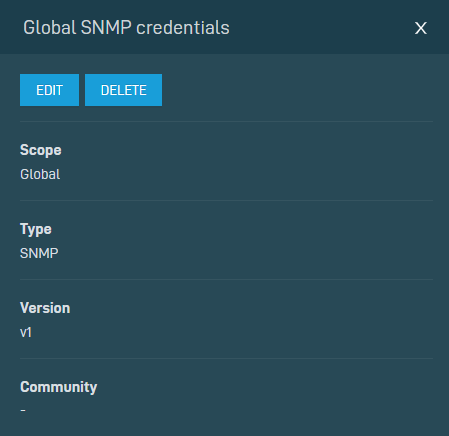Screen dimensions: 449x436
Task: Select the SNMP value under Type
Action: pyautogui.click(x=39, y=253)
